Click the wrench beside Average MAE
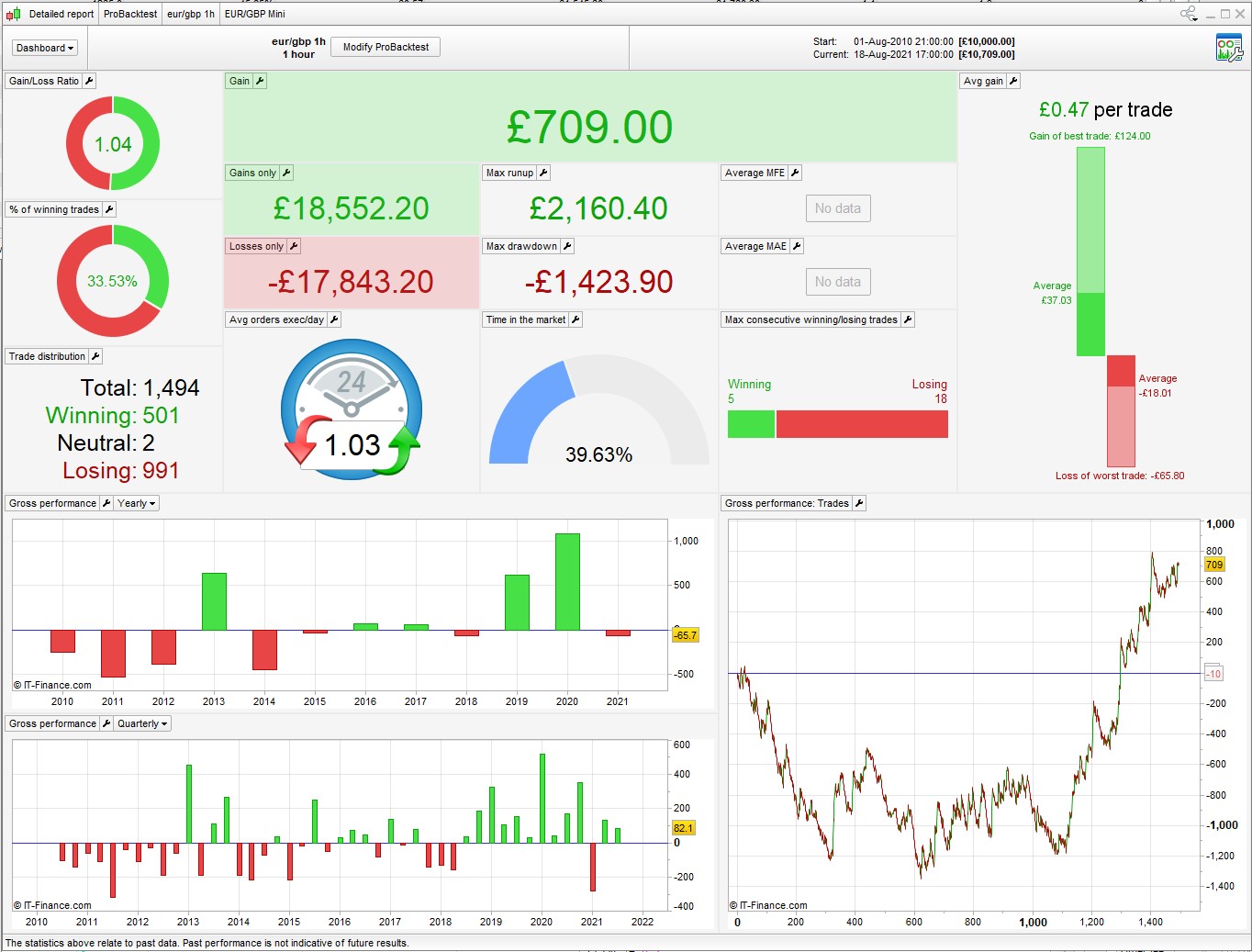1252x952 pixels. coord(797,246)
